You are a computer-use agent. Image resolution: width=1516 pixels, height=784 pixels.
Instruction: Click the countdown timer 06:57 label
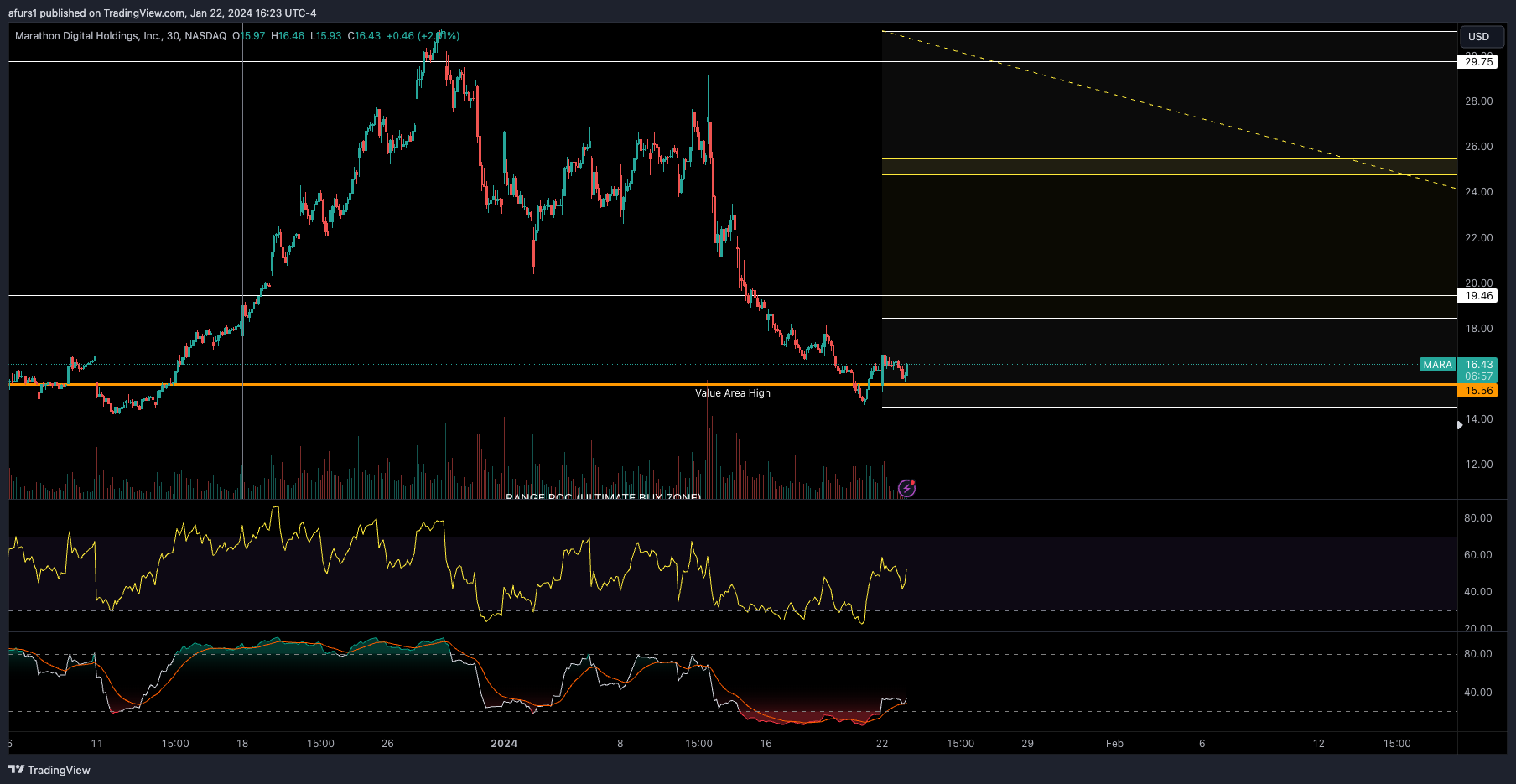click(x=1478, y=376)
